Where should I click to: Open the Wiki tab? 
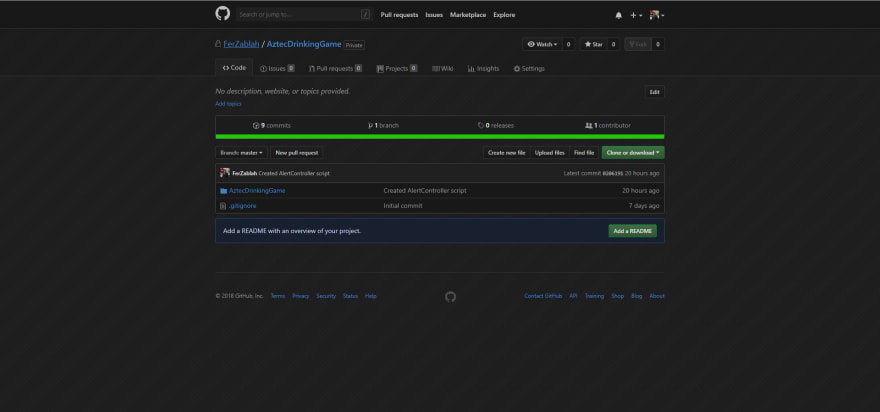(443, 68)
